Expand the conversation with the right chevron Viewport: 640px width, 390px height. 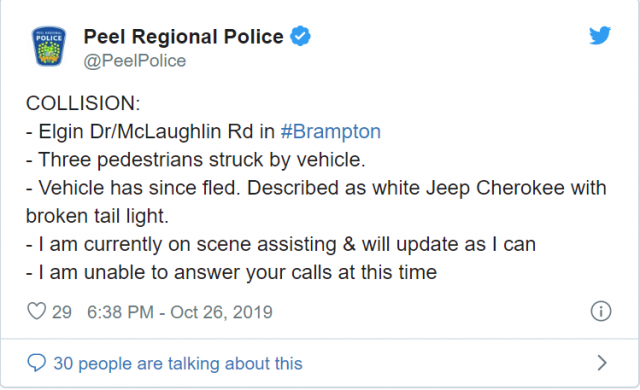pos(602,363)
